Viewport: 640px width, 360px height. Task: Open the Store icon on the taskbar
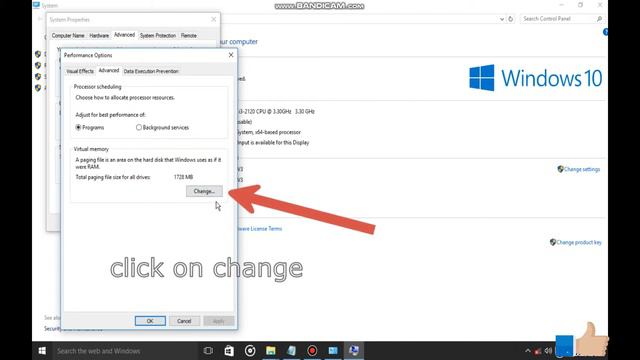tap(229, 351)
